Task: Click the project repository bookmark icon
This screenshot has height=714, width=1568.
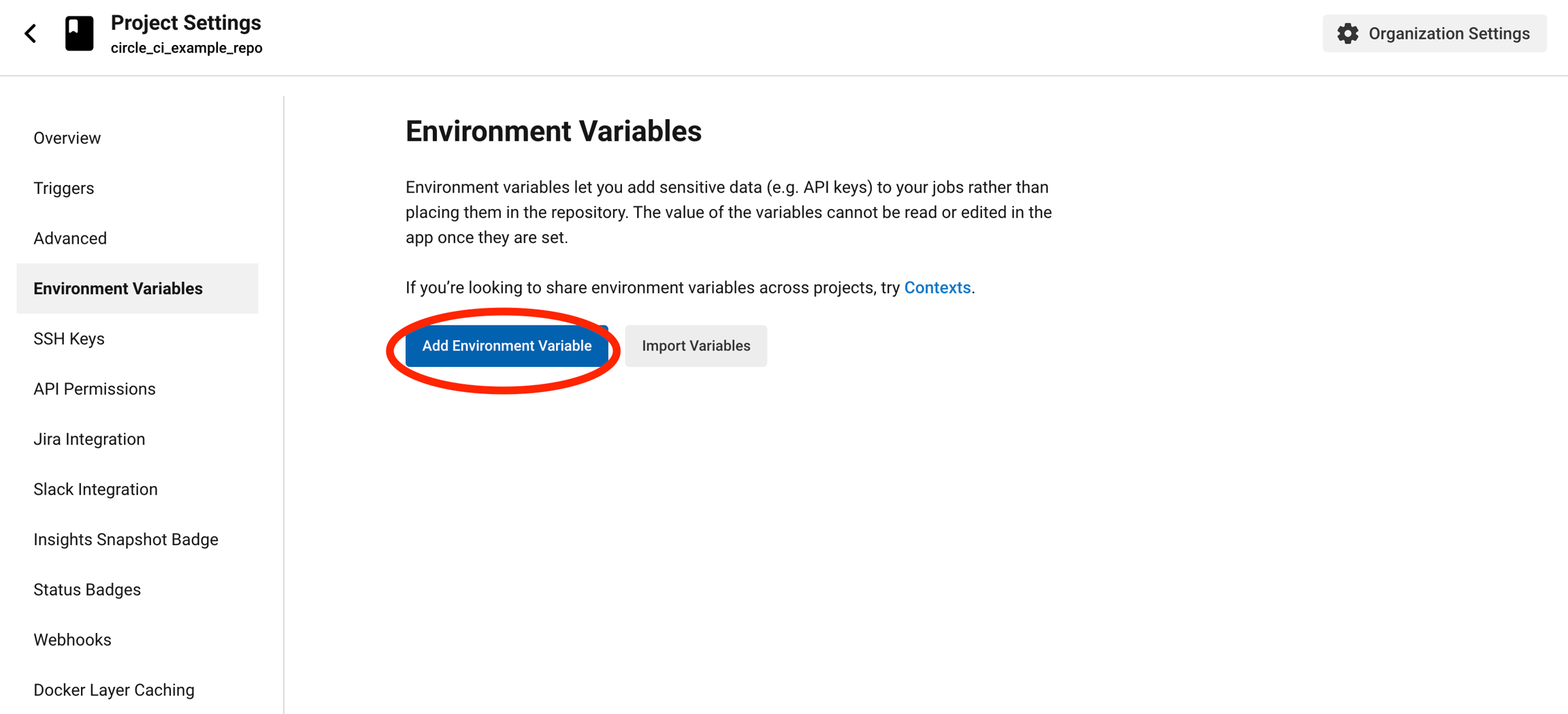Action: [79, 33]
